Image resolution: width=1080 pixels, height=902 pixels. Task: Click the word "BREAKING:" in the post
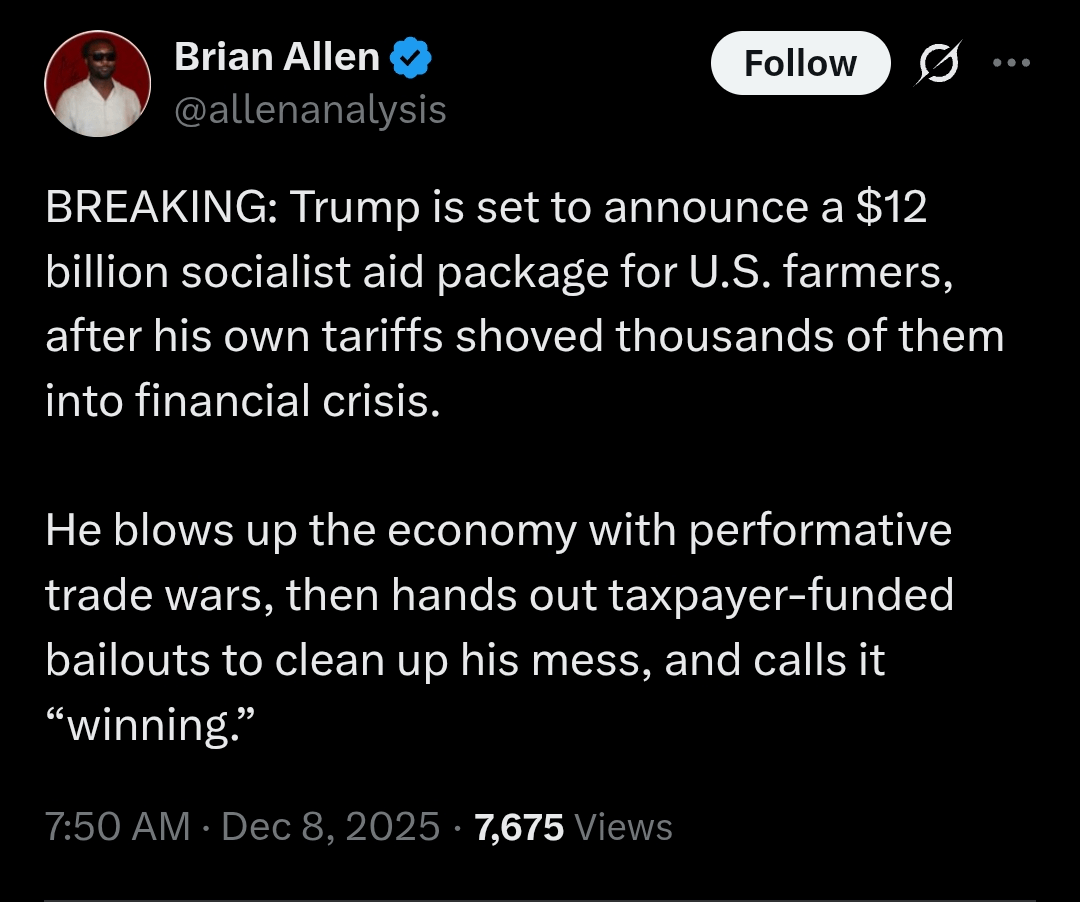165,207
